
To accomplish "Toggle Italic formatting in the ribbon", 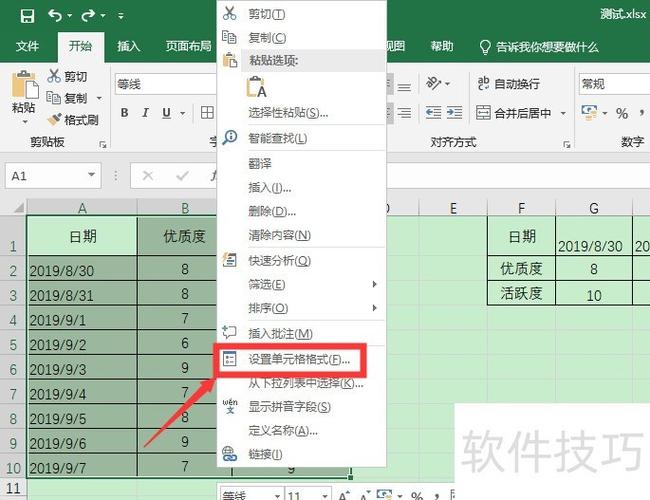I will [x=146, y=113].
